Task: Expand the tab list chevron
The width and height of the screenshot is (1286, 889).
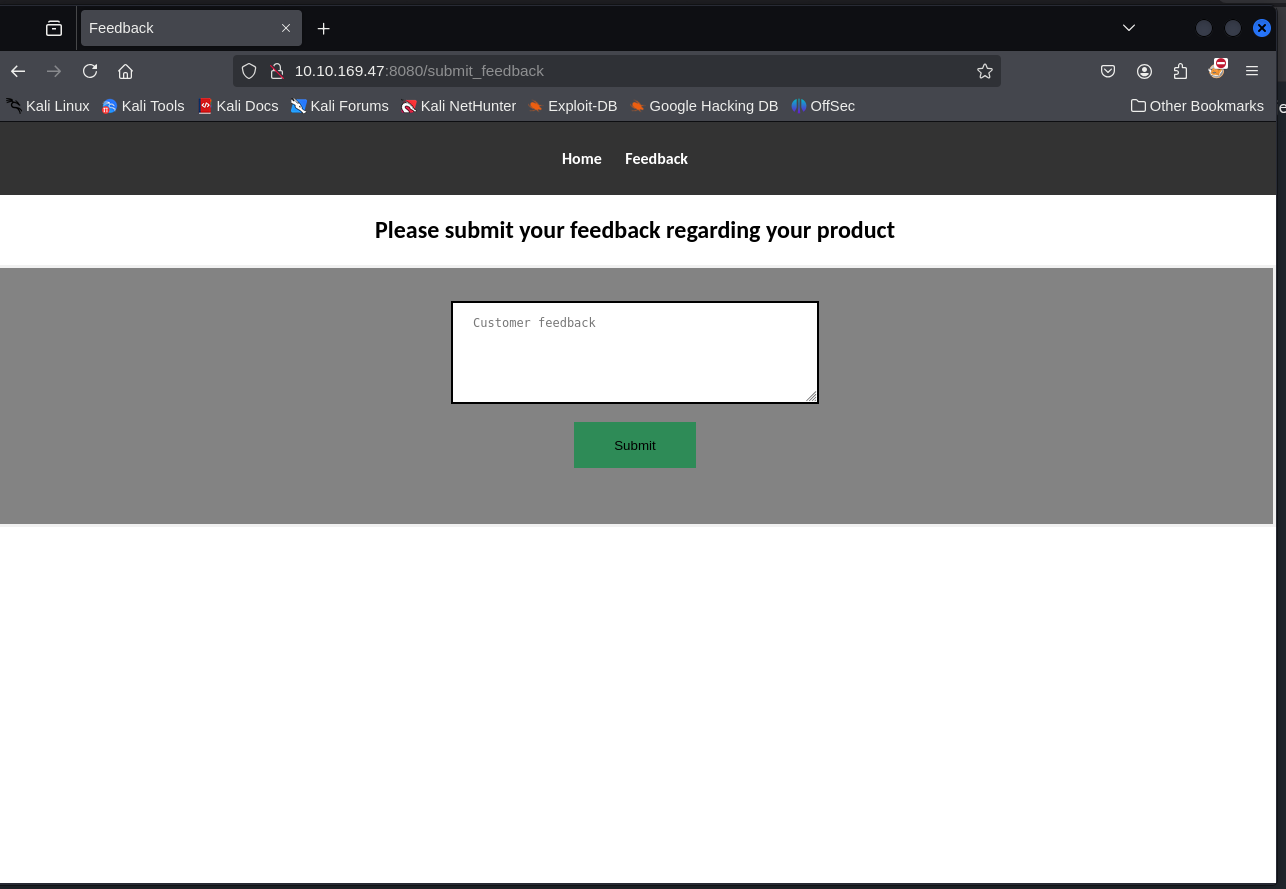Action: pyautogui.click(x=1128, y=28)
